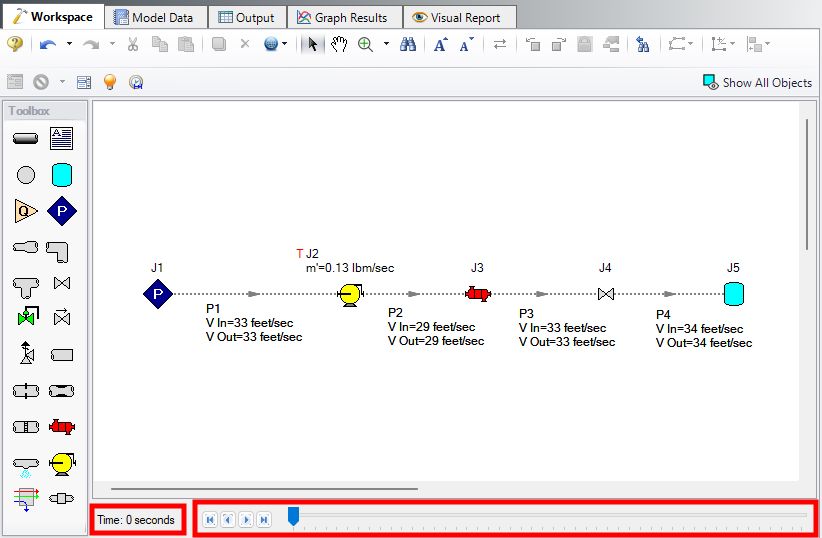Click the reverse direction arrows icon
The height and width of the screenshot is (538, 822).
500,44
